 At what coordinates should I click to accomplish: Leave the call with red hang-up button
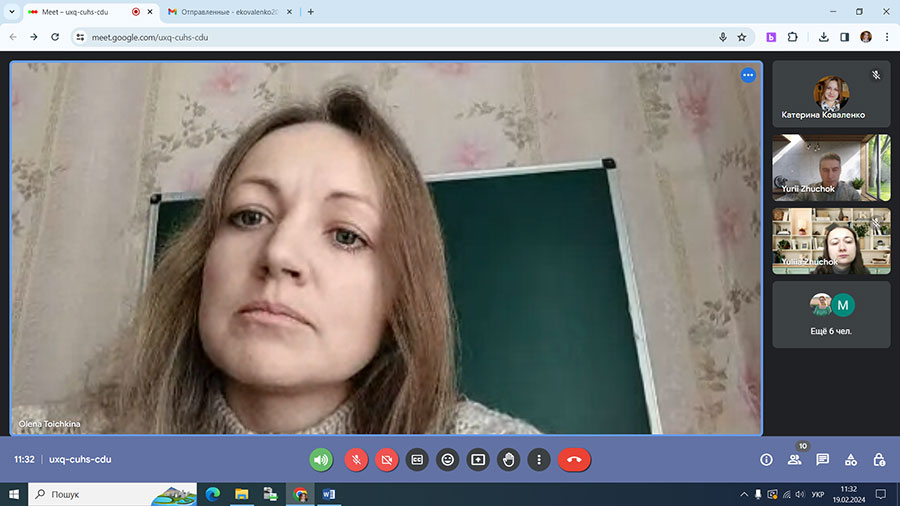(574, 460)
